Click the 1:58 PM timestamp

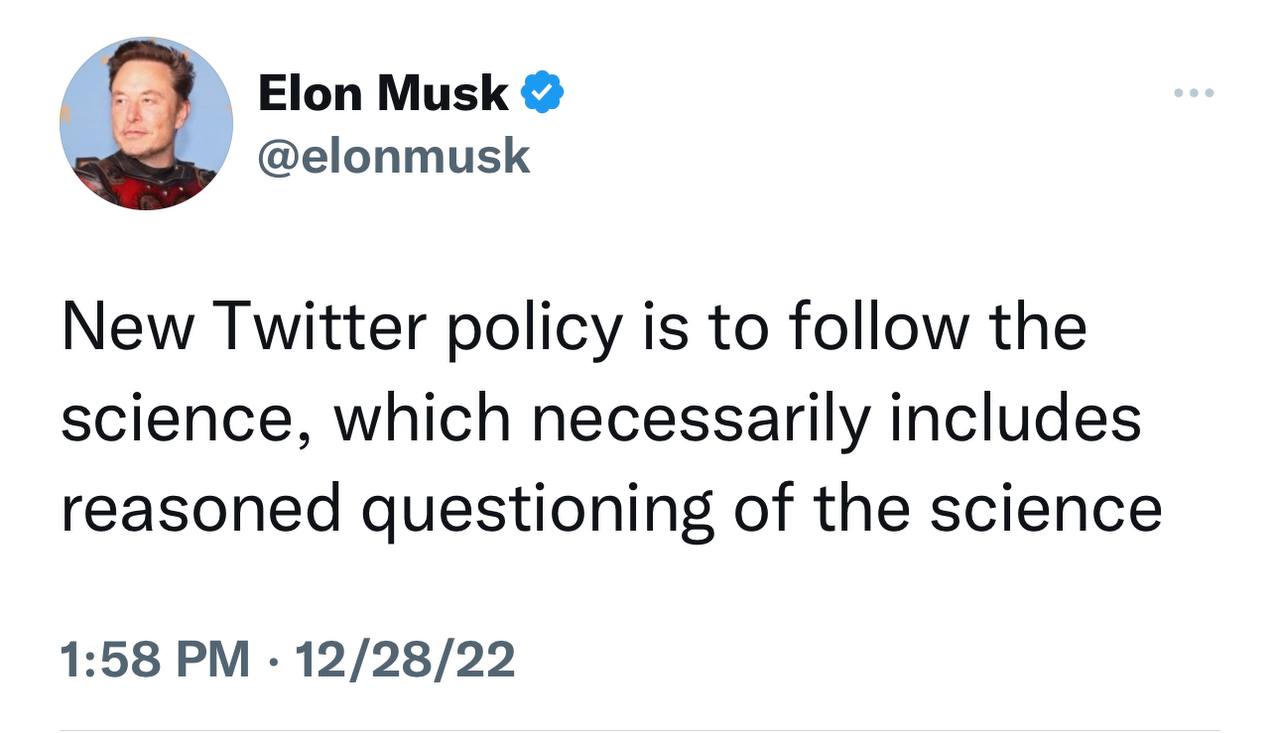155,660
